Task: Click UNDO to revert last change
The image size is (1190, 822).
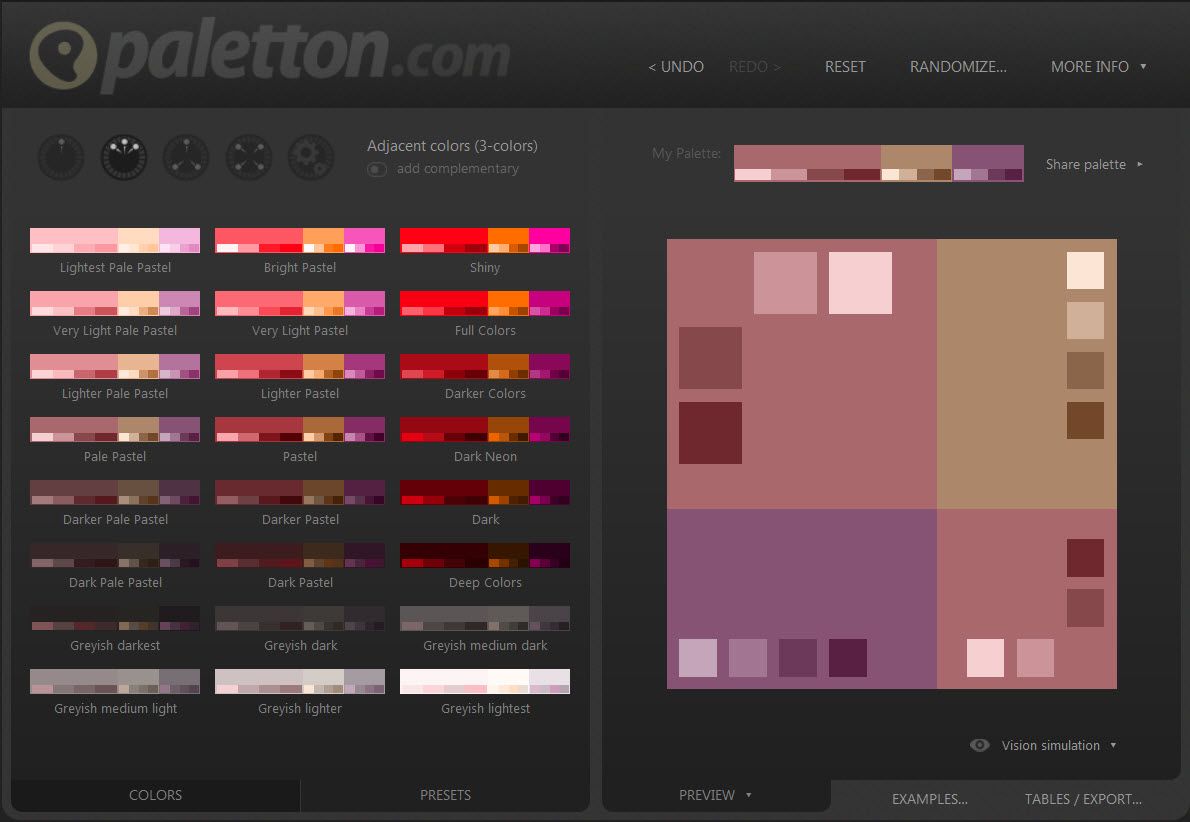Action: click(676, 67)
